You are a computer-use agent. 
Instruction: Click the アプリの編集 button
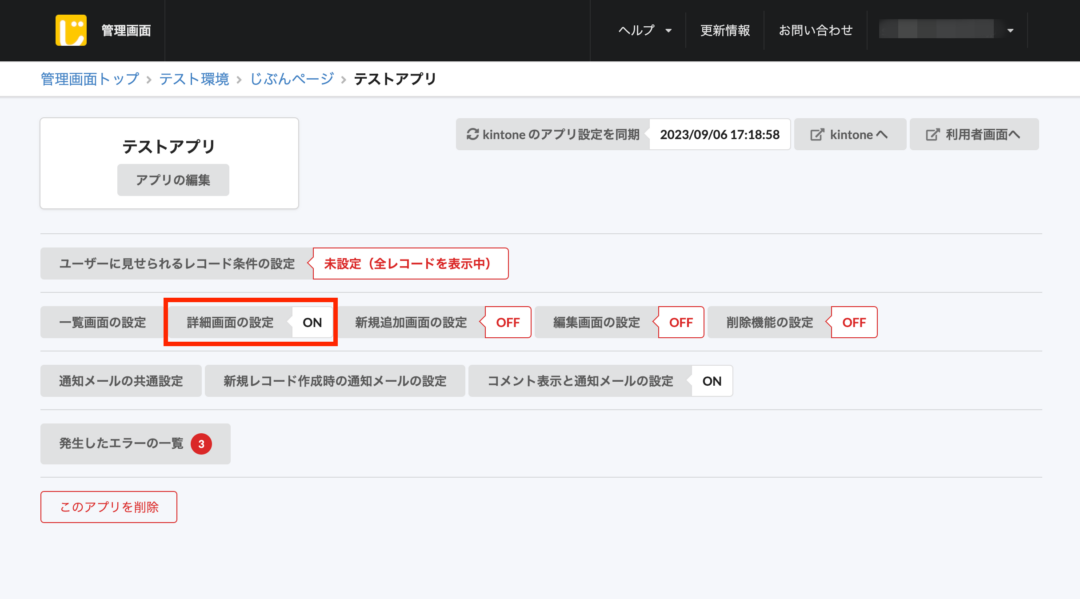point(173,180)
